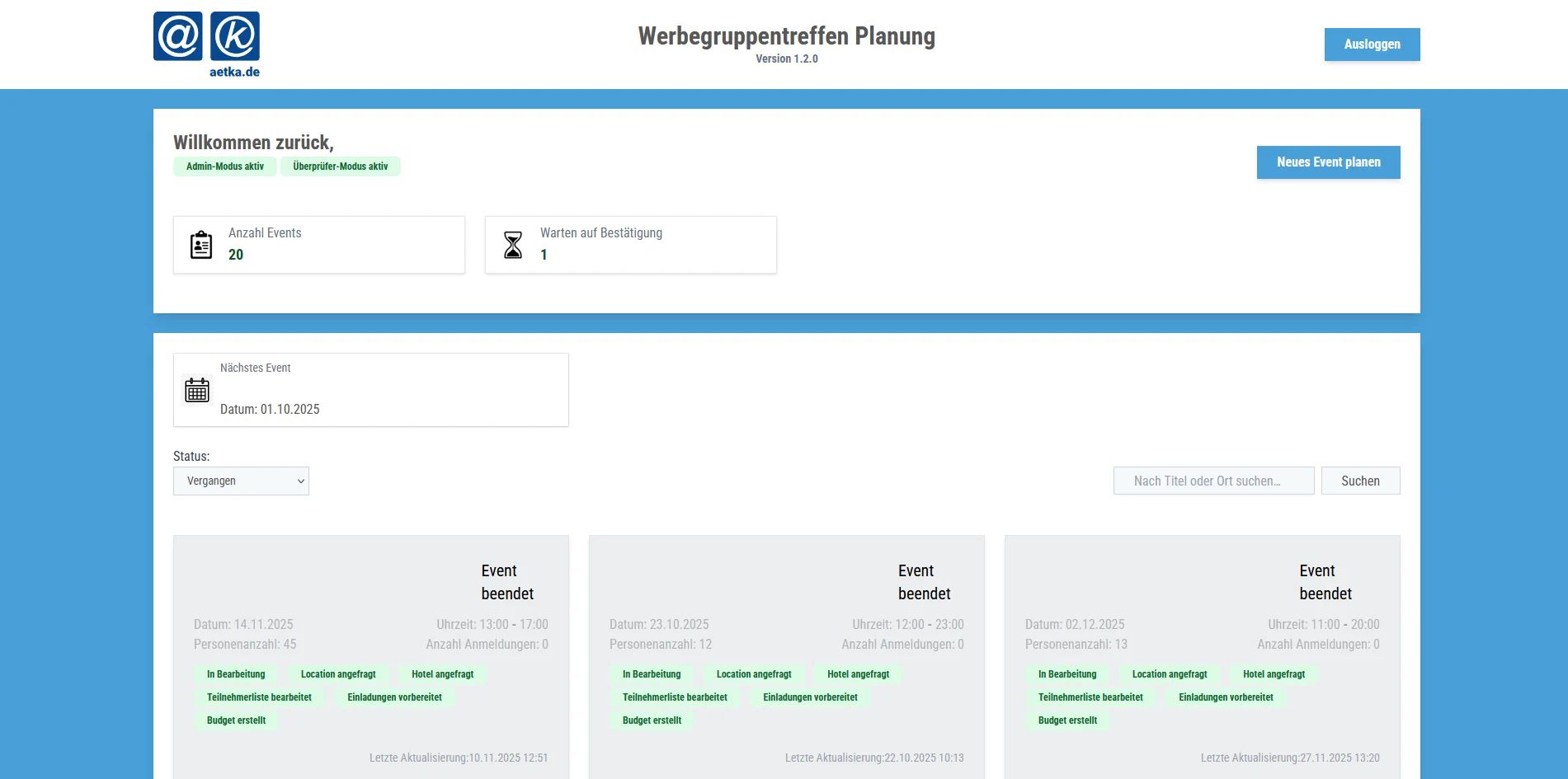Click the Admin-Modus aktiv badge
The image size is (1568, 779).
pos(225,167)
